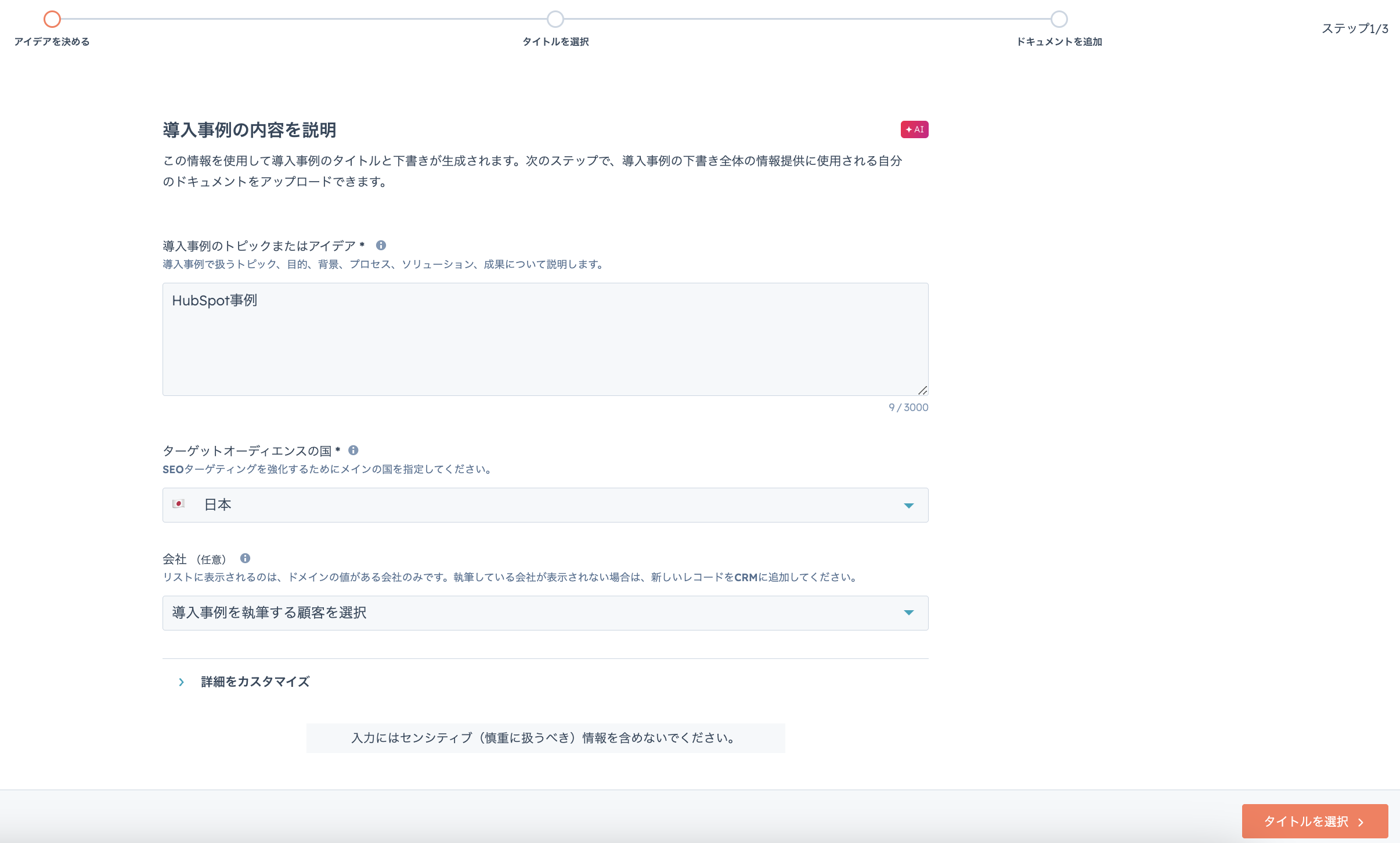The width and height of the screenshot is (1400, 843).
Task: Click the ターゲットオーディエンスの国 field label
Action: 251,451
